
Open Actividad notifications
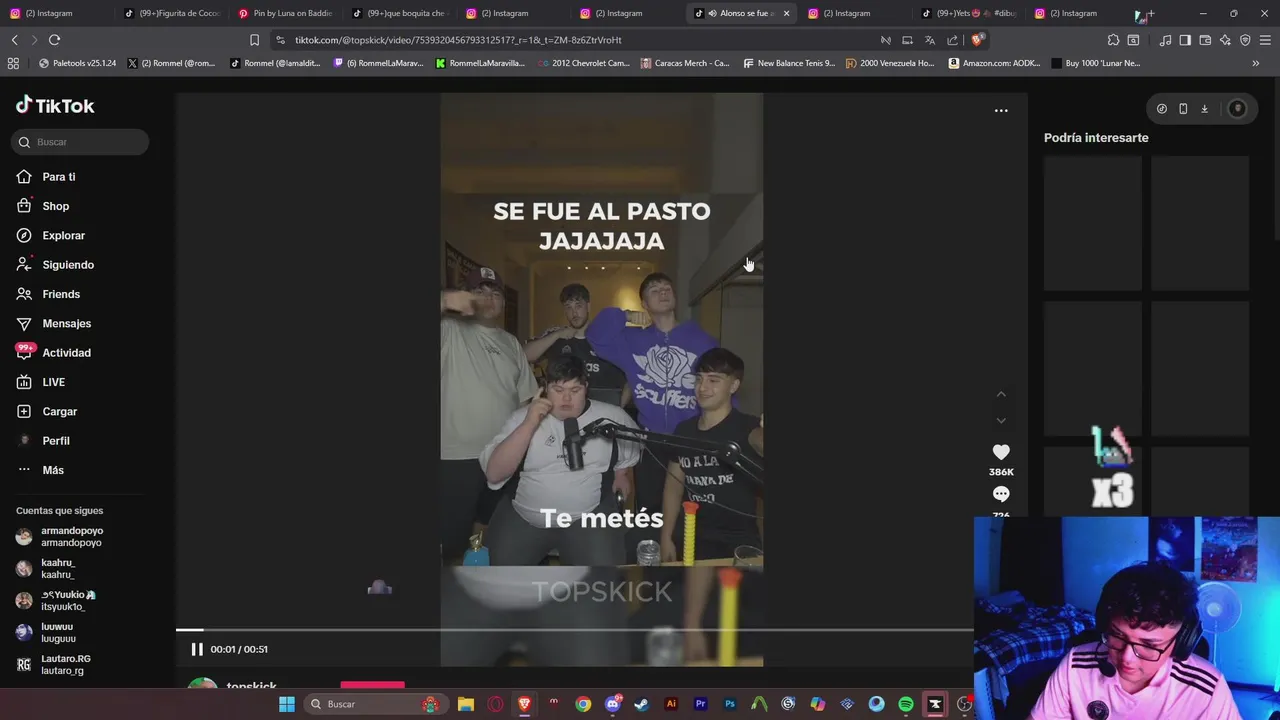click(x=54, y=353)
